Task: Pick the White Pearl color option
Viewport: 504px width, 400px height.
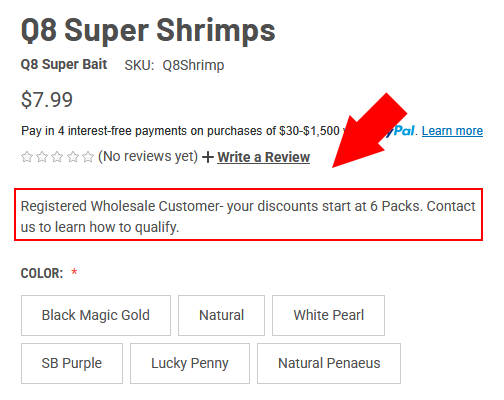Action: pos(328,315)
